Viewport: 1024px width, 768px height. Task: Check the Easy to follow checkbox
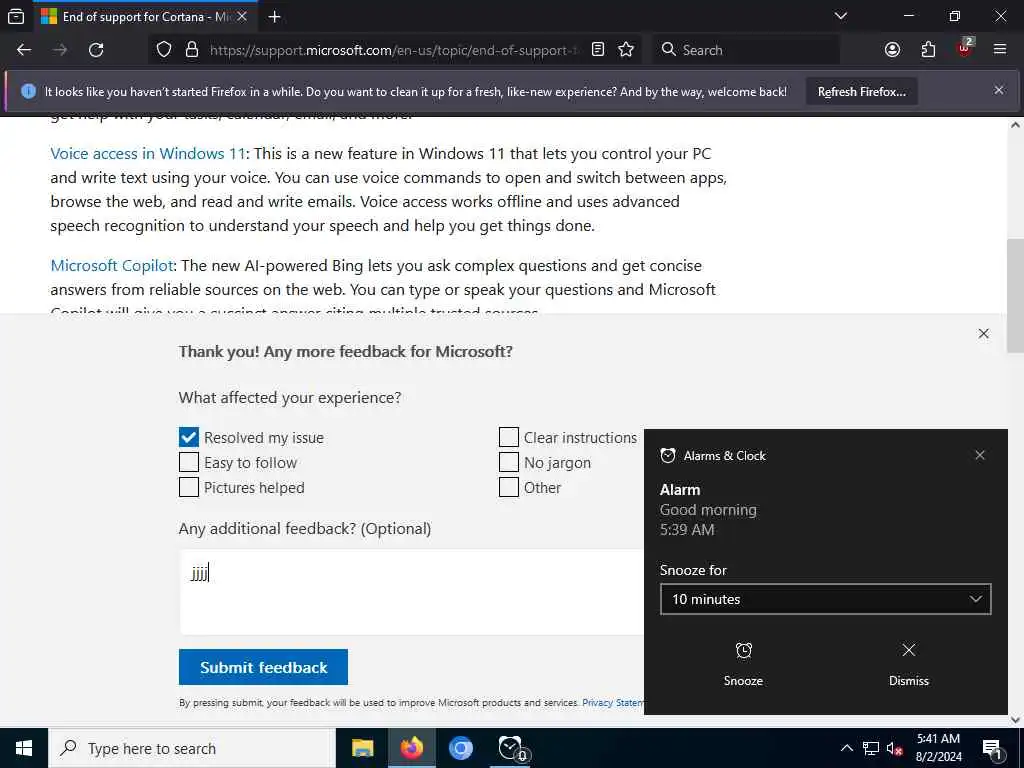[x=189, y=462]
